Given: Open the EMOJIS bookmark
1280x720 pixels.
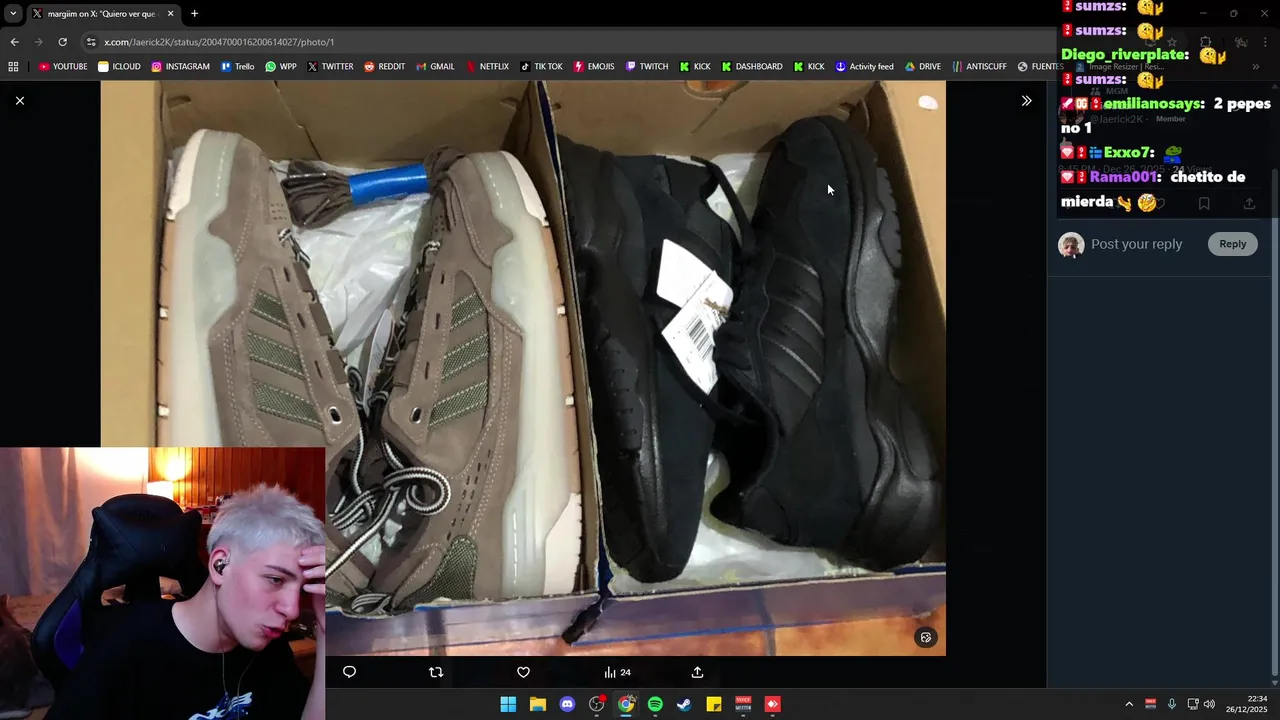Looking at the screenshot, I should [594, 67].
